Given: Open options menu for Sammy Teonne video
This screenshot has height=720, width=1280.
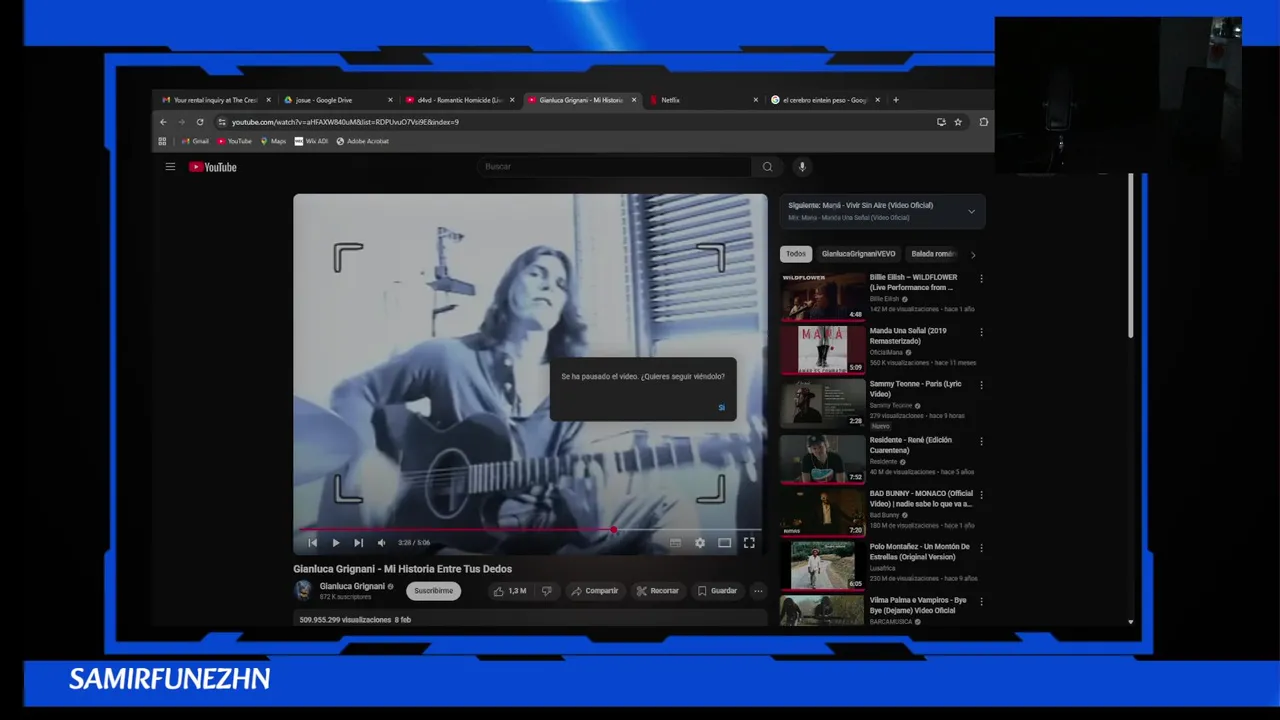Looking at the screenshot, I should pyautogui.click(x=981, y=385).
